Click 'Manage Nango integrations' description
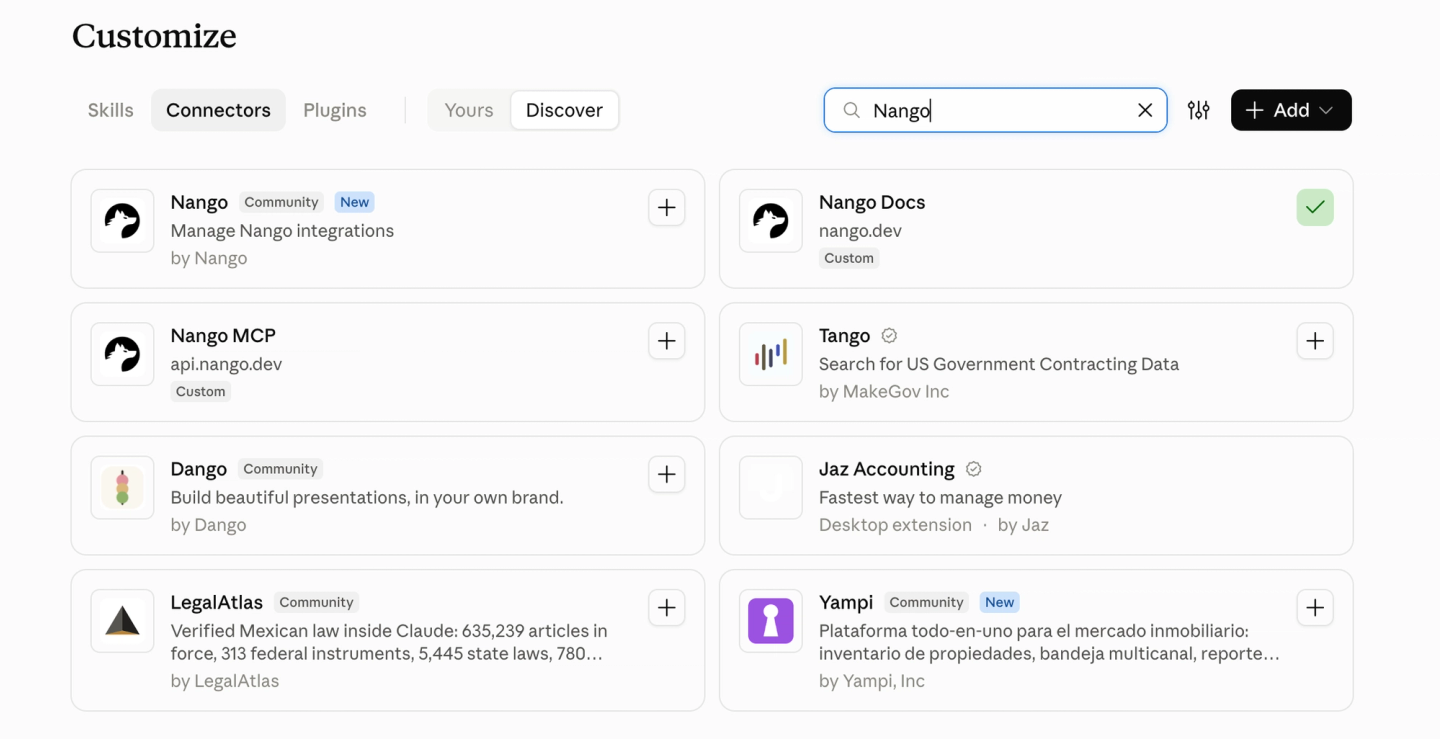1440x739 pixels. pyautogui.click(x=282, y=231)
